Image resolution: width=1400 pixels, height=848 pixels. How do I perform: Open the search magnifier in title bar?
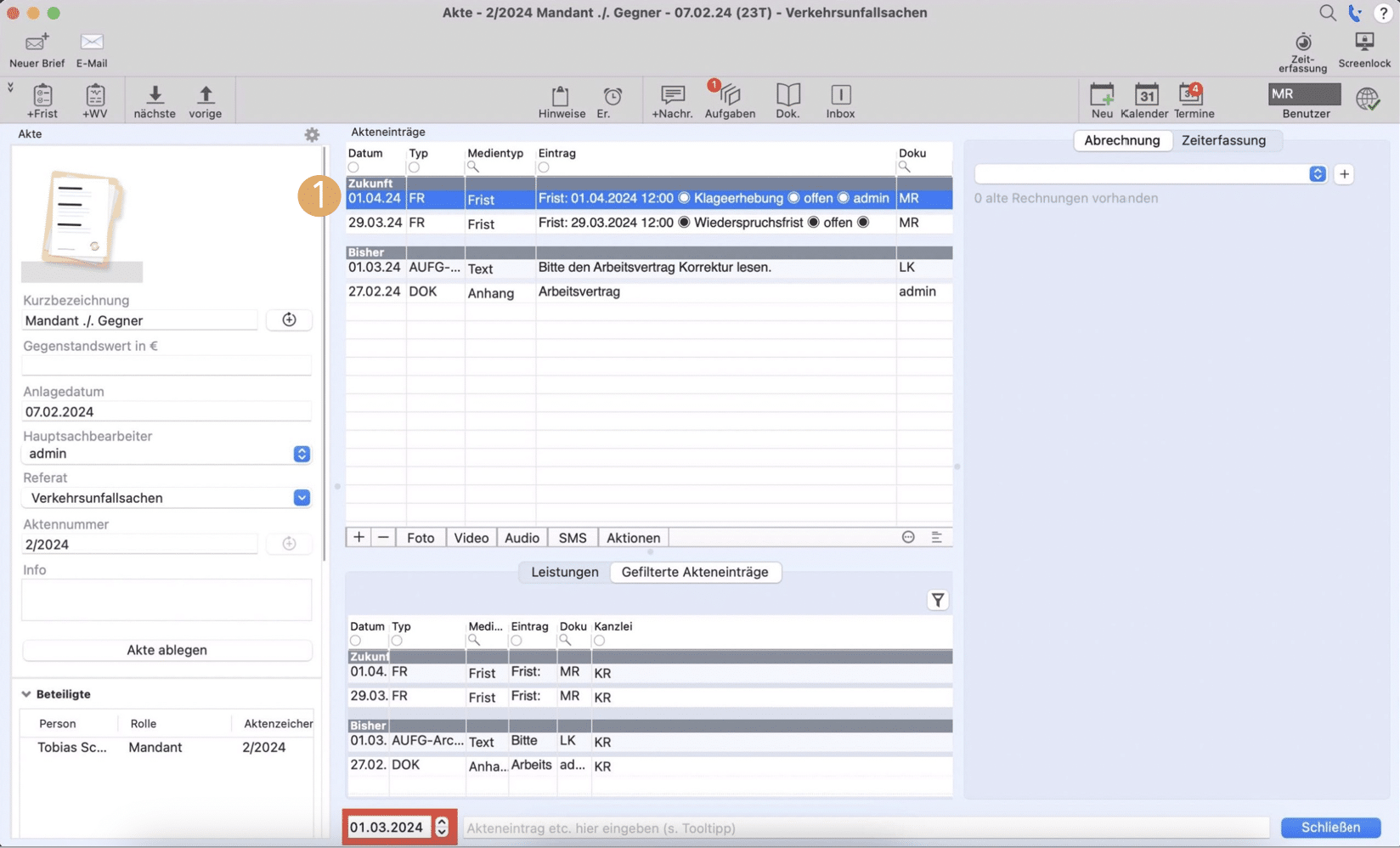1327,13
